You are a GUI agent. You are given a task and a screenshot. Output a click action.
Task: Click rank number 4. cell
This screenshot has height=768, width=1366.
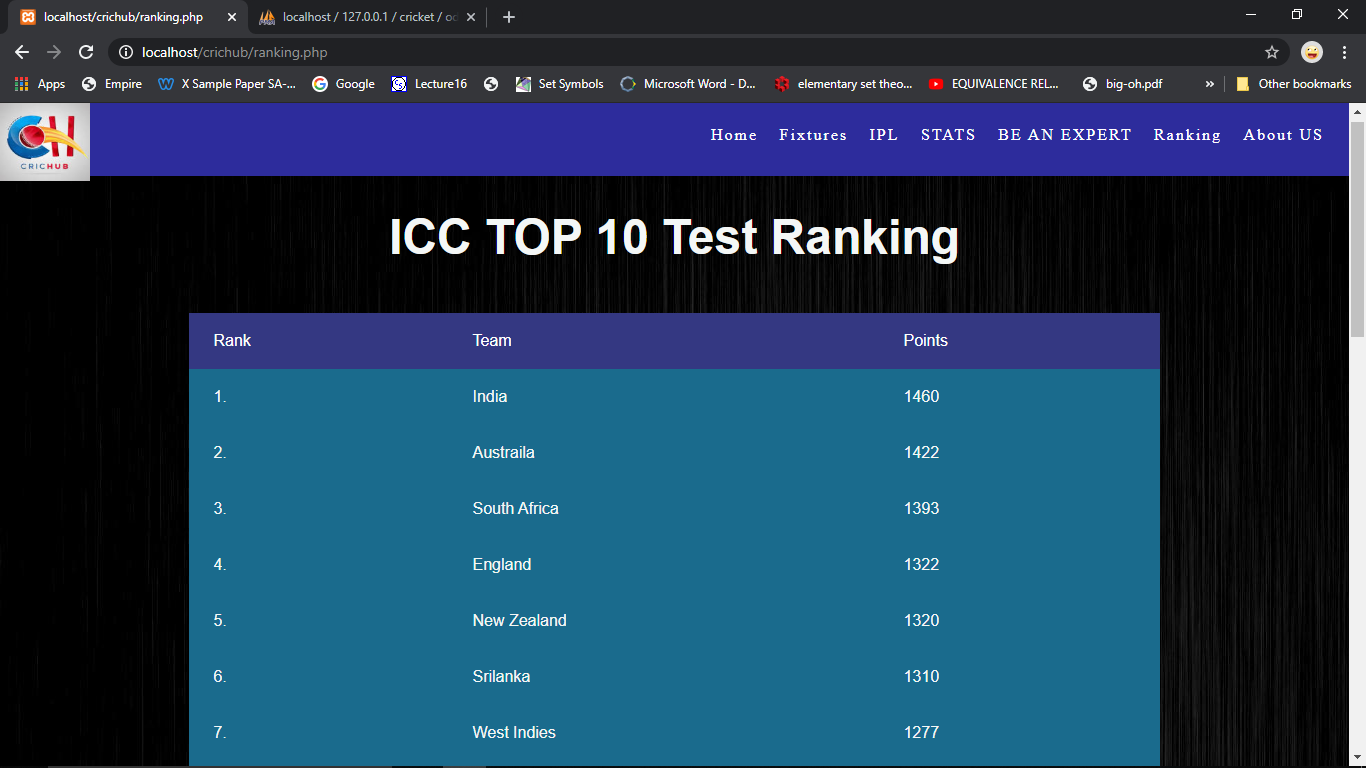220,565
